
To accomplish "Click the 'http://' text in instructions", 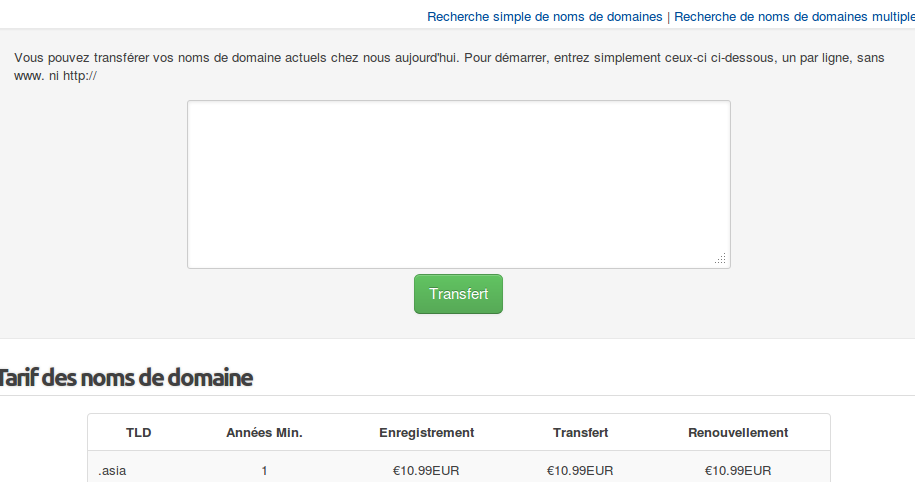I will (80, 76).
